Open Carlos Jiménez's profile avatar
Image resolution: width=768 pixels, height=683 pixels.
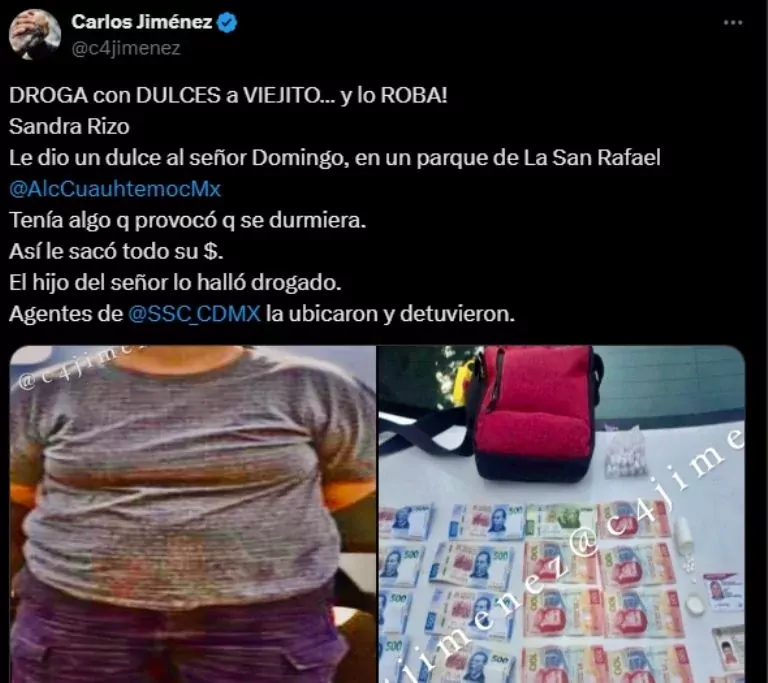pos(35,34)
